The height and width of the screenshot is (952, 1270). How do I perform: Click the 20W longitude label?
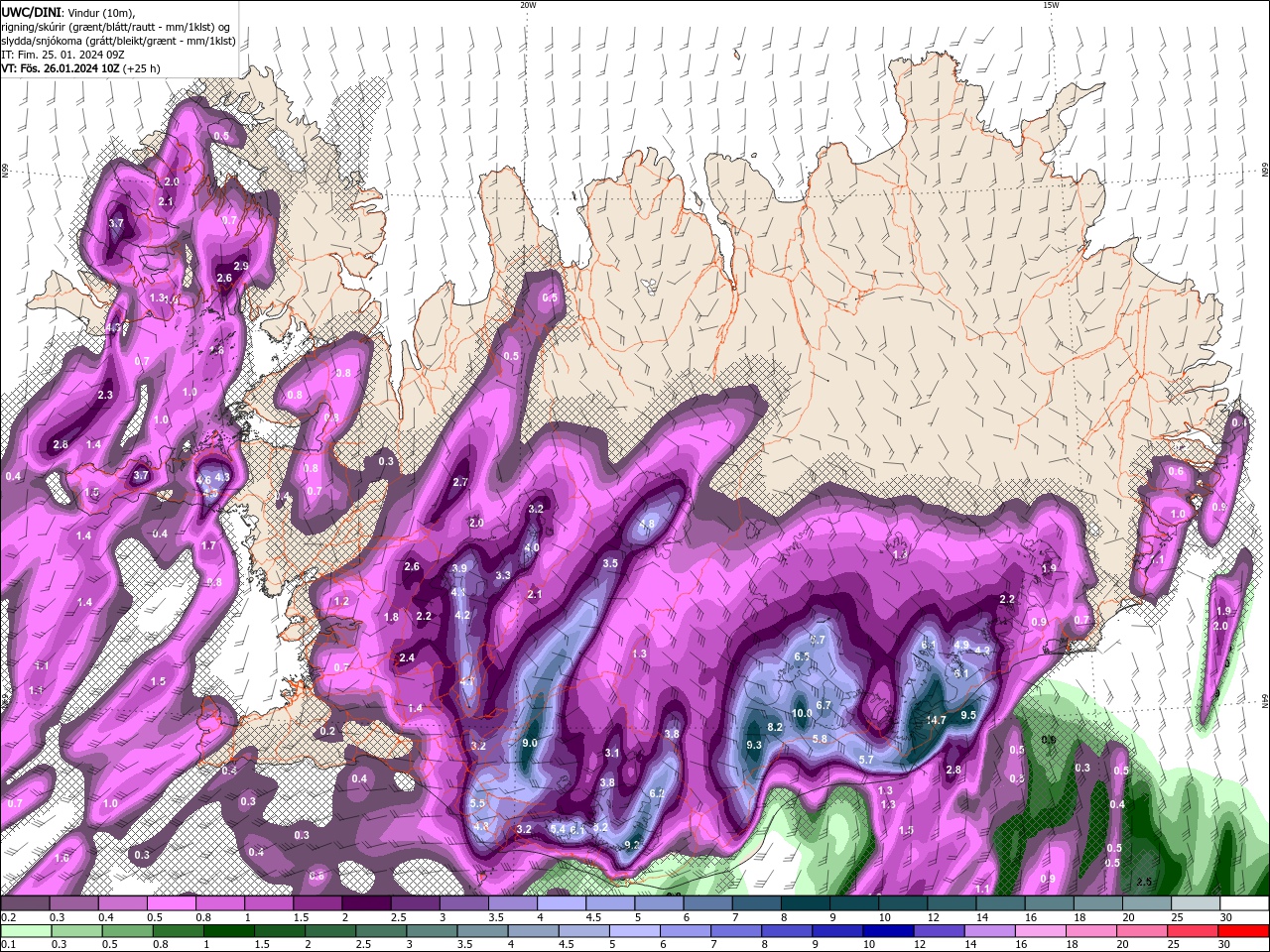click(528, 5)
